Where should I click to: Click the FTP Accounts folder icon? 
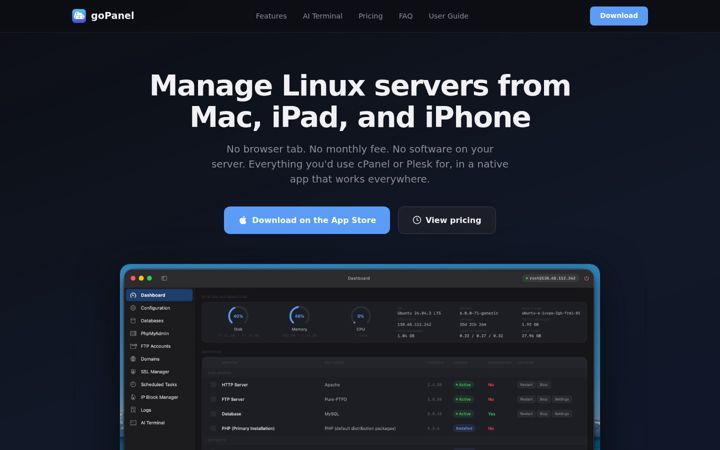[x=133, y=346]
